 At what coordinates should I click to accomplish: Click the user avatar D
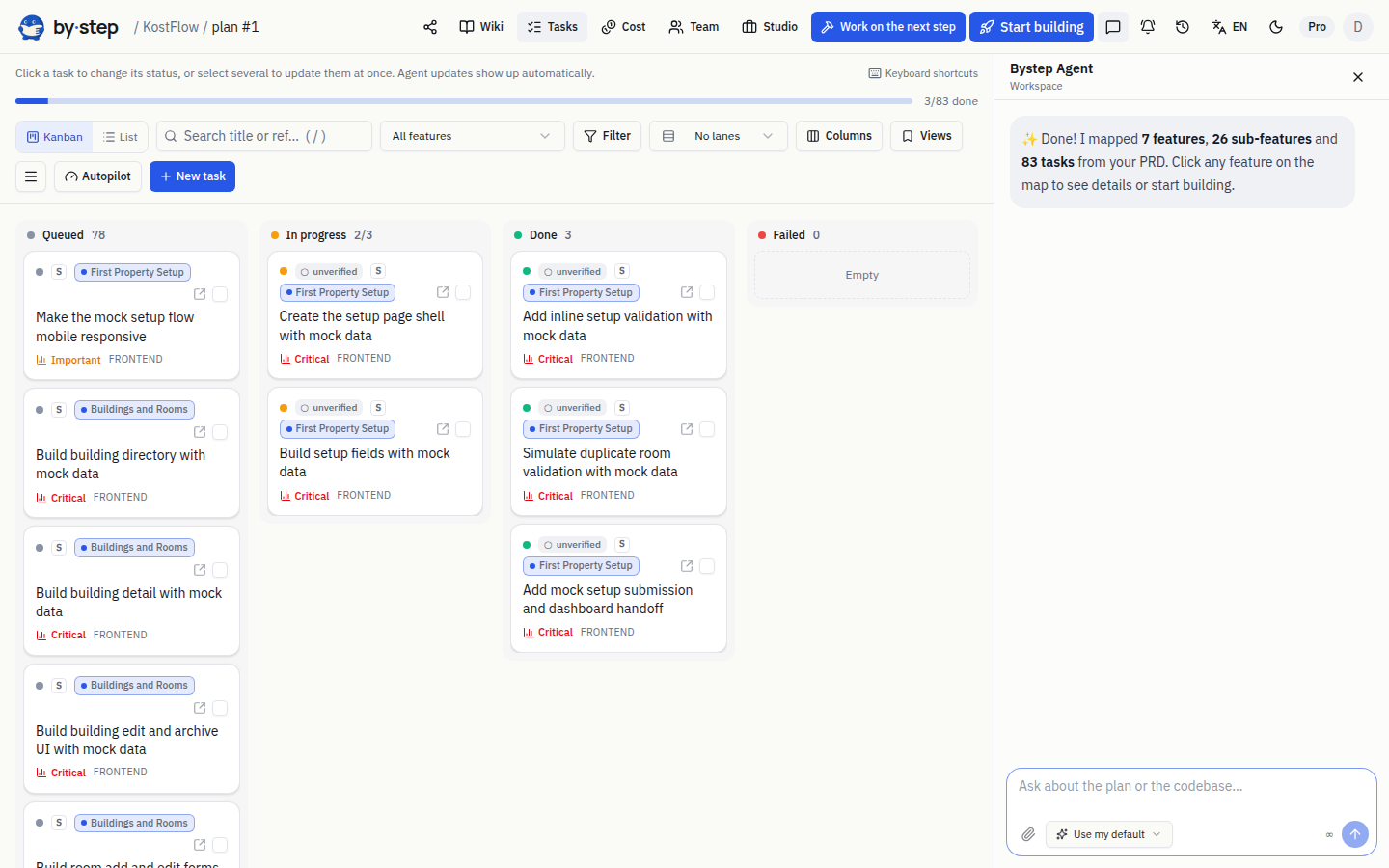click(x=1358, y=27)
